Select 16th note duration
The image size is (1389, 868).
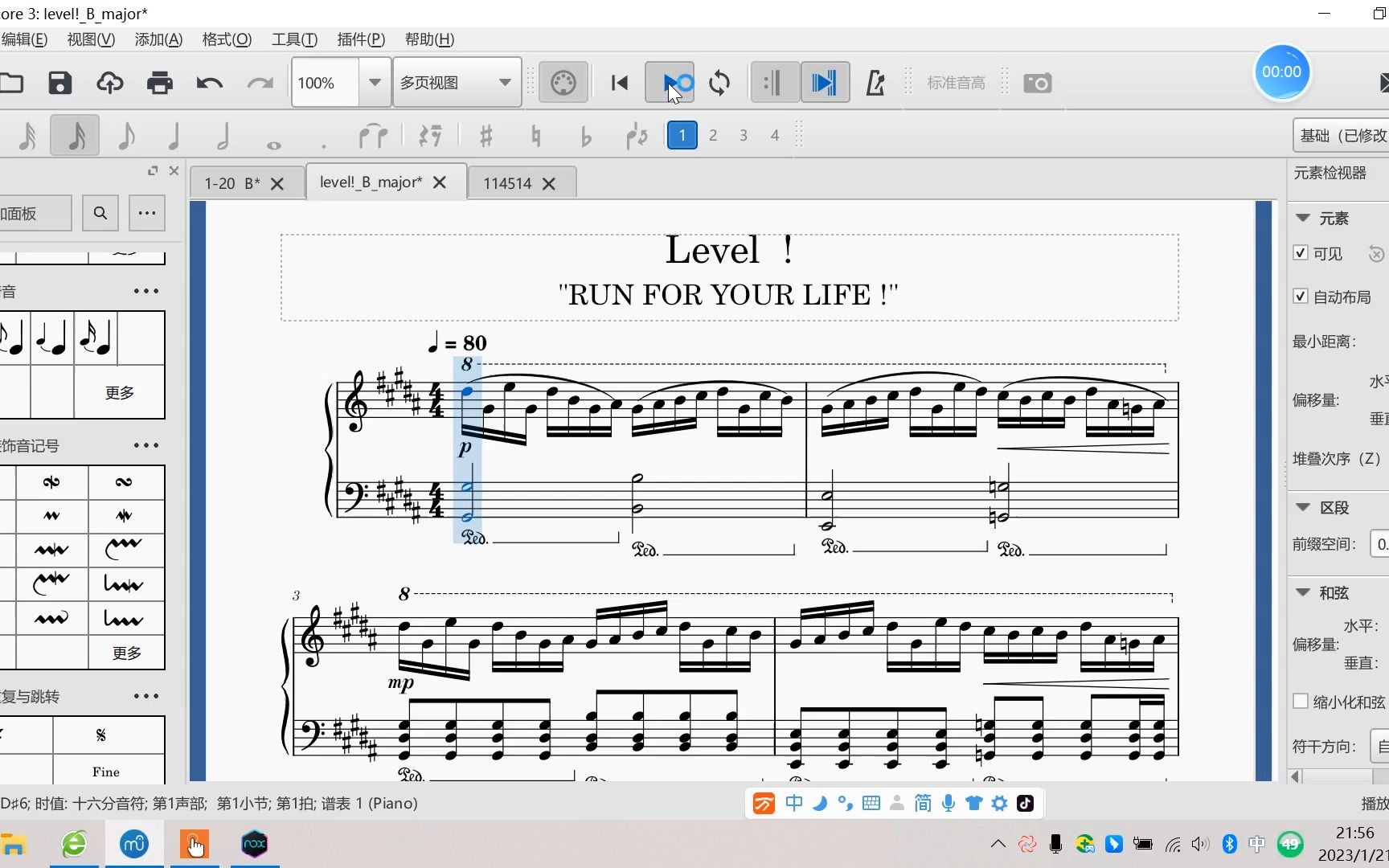(76, 136)
